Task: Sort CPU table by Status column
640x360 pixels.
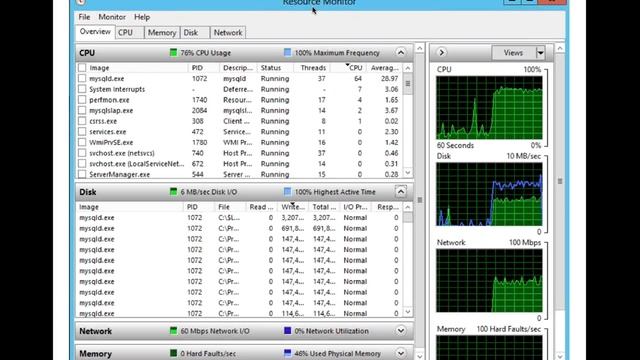Action: (x=274, y=68)
